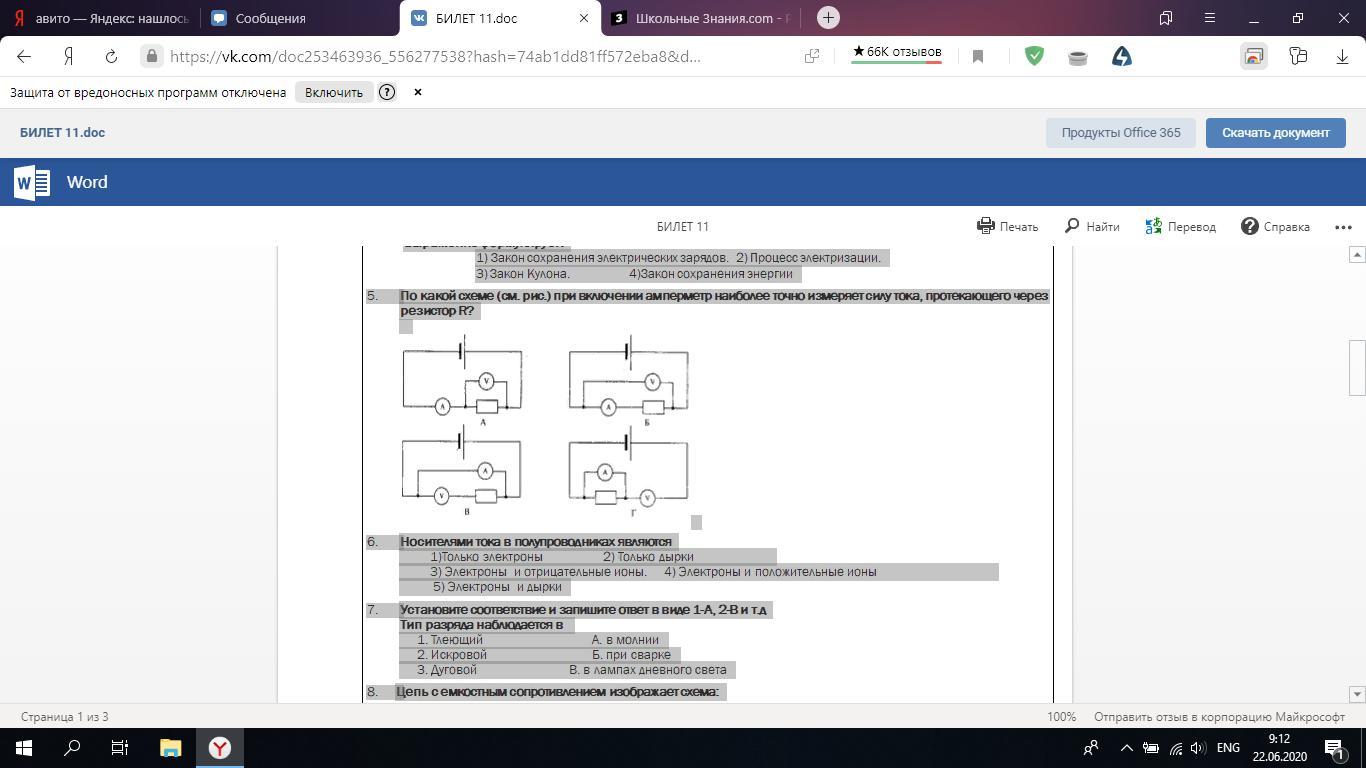This screenshot has height=768, width=1366.
Task: Open a new browser tab
Action: (828, 18)
